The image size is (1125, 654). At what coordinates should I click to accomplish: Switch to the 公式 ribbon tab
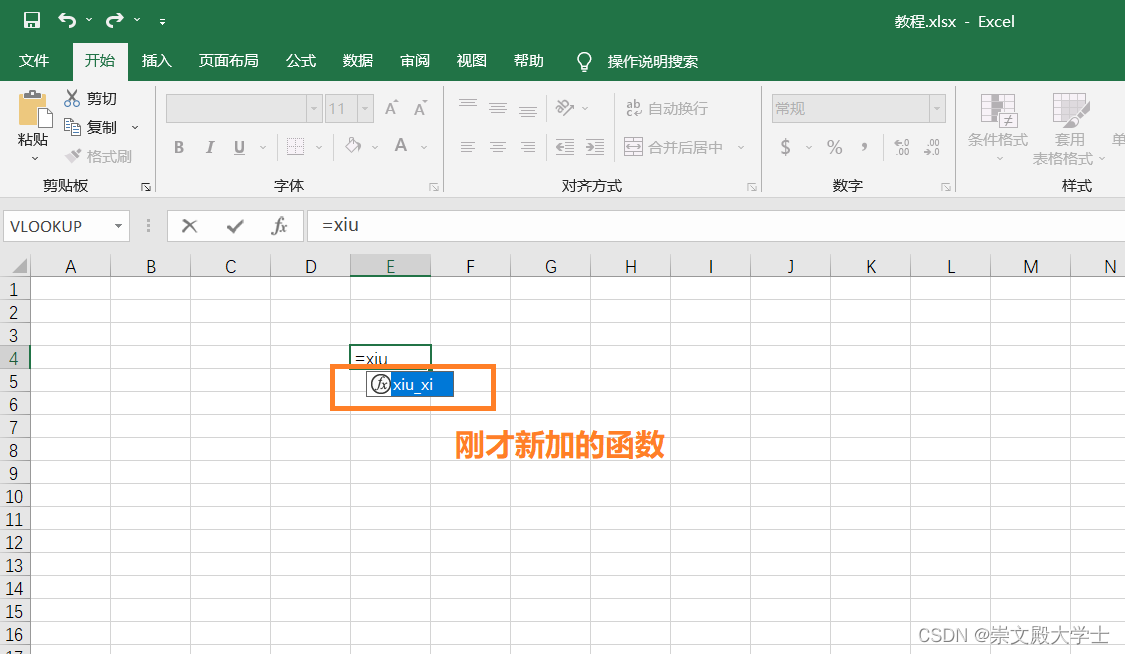click(x=300, y=61)
